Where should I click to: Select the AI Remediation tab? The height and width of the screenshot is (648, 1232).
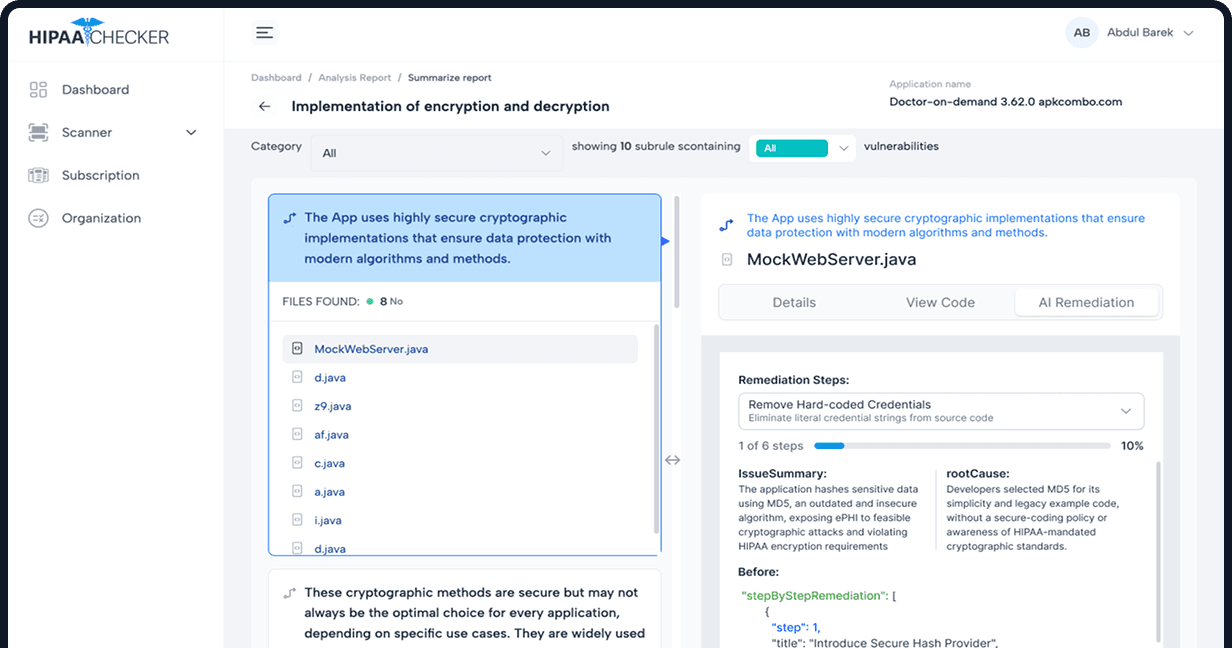[1087, 302]
